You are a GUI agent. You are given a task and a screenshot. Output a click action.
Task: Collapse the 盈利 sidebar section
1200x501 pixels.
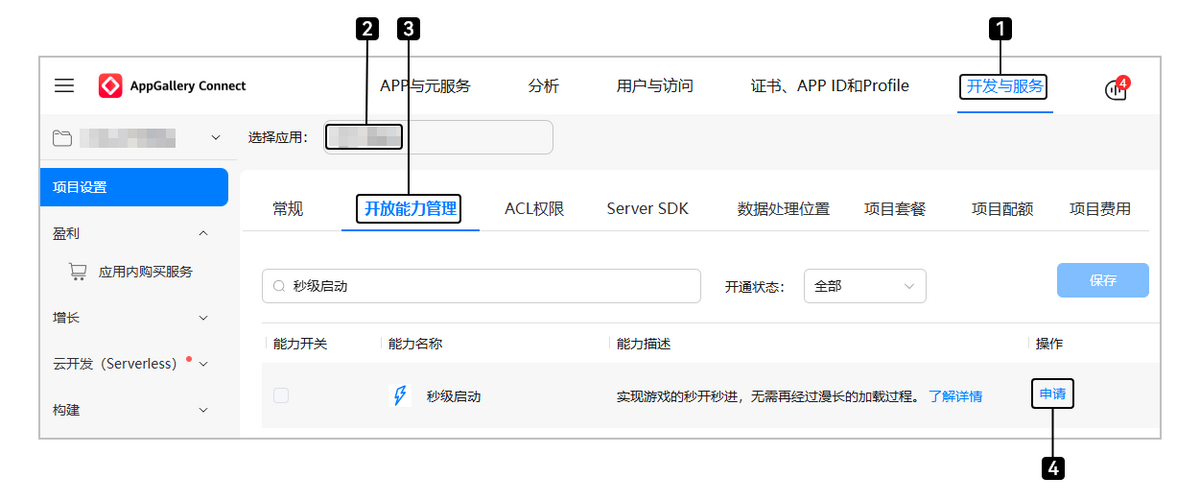click(x=204, y=233)
